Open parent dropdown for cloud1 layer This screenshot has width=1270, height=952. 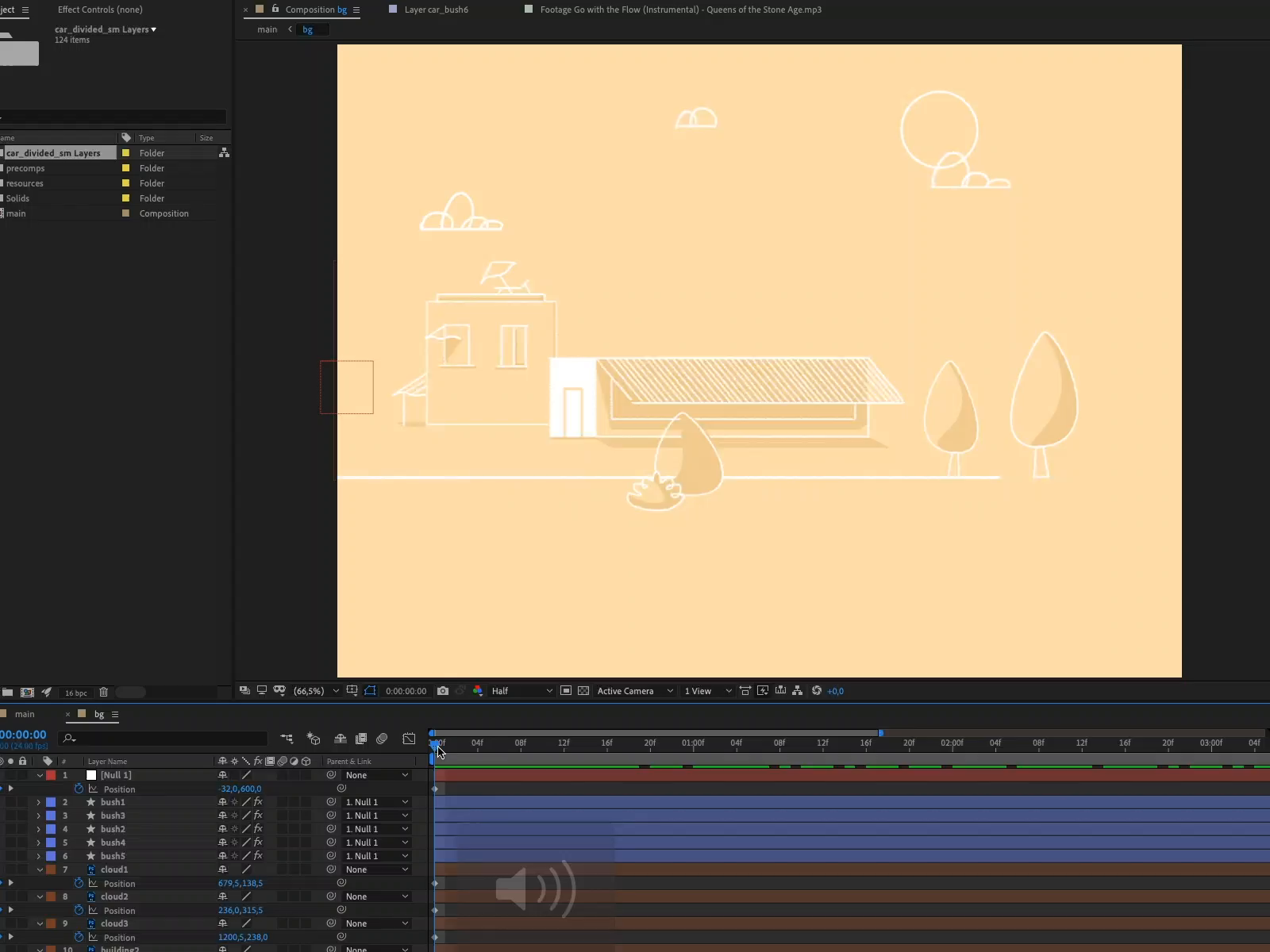coord(377,869)
